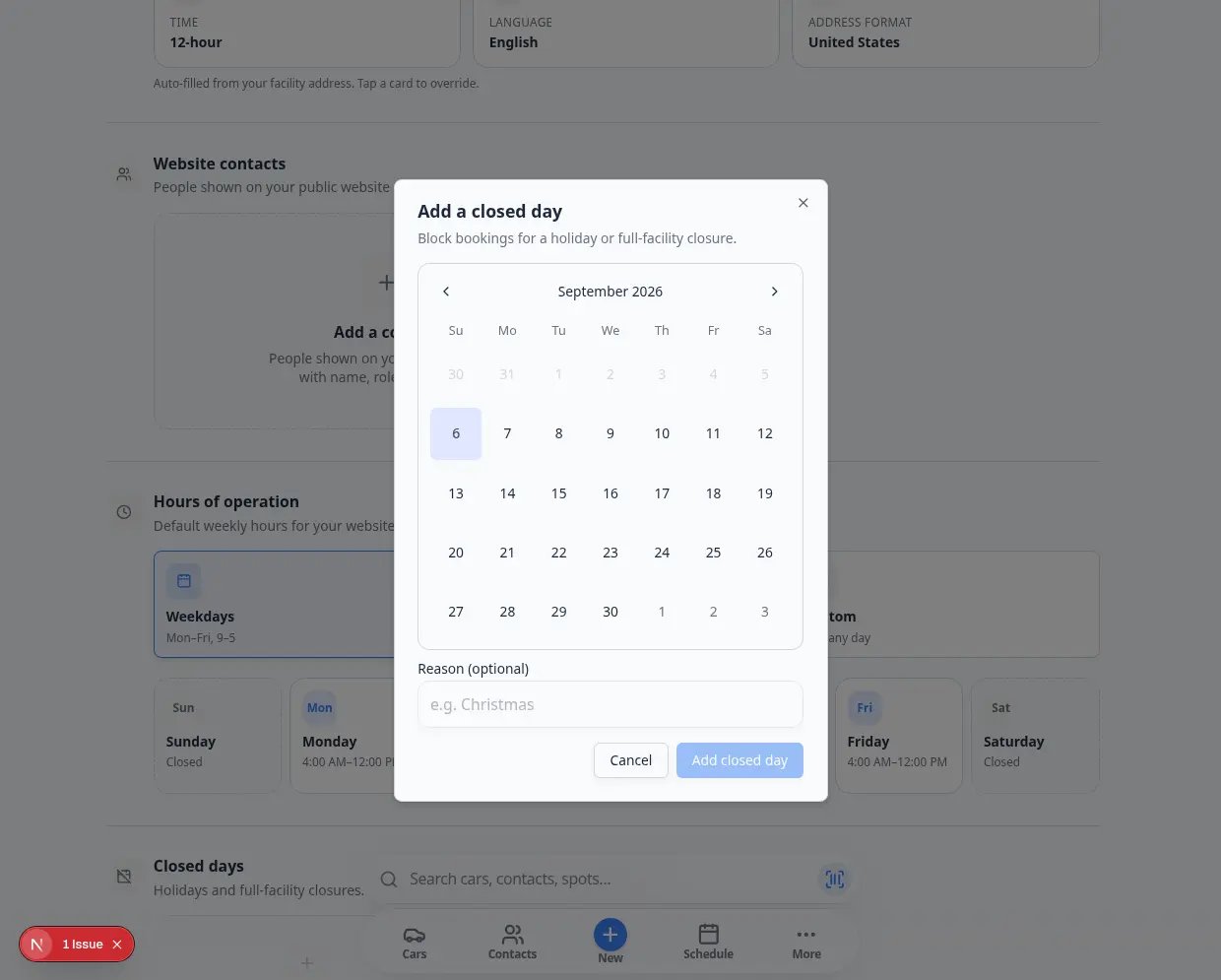Choose September 20 date
This screenshot has height=980, width=1221.
point(456,553)
